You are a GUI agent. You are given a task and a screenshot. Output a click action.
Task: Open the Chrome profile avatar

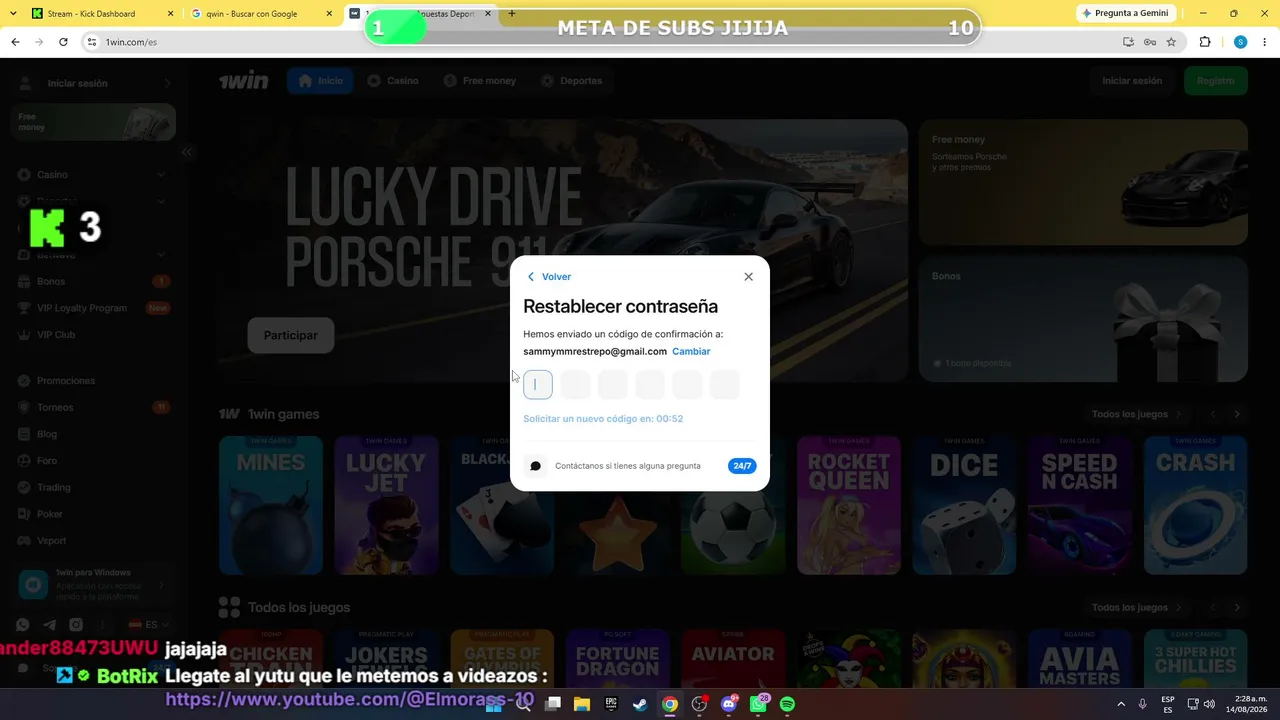1240,42
